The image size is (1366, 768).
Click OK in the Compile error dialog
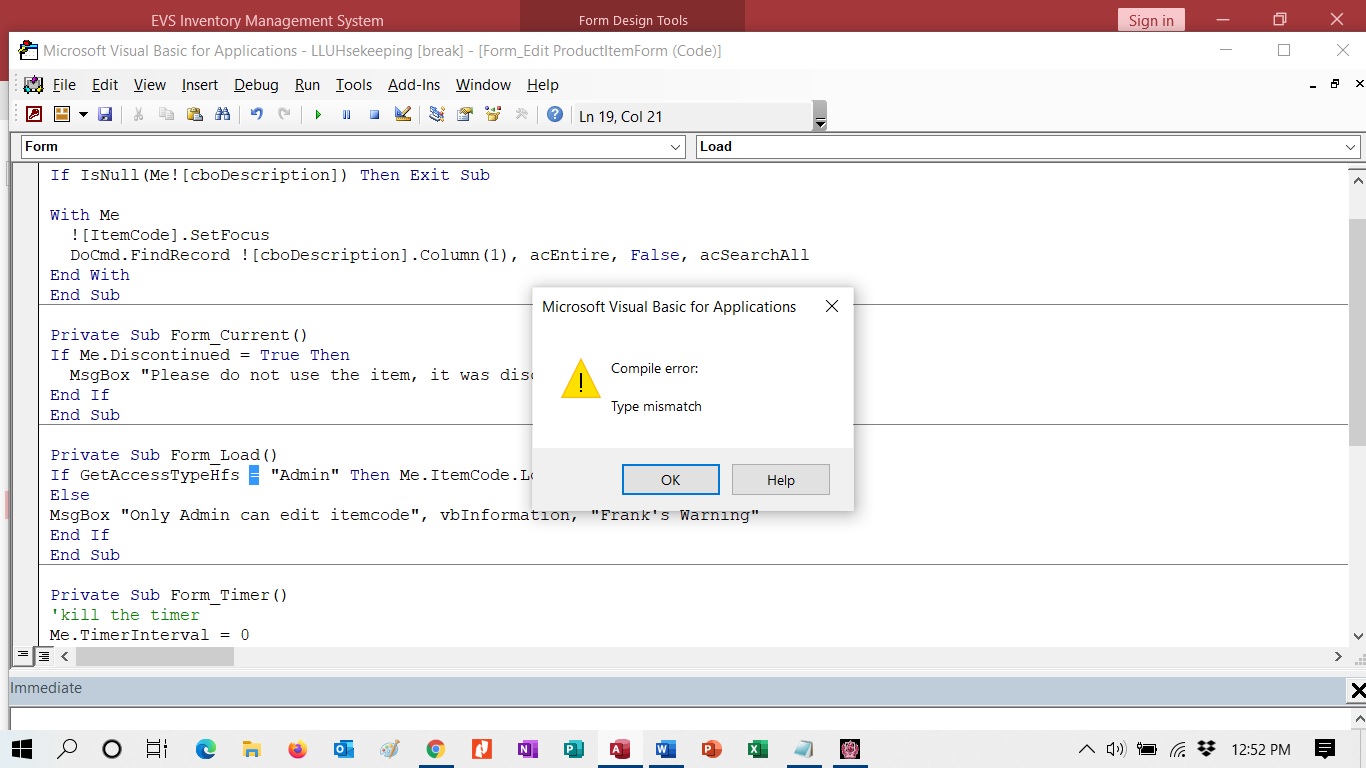[670, 480]
